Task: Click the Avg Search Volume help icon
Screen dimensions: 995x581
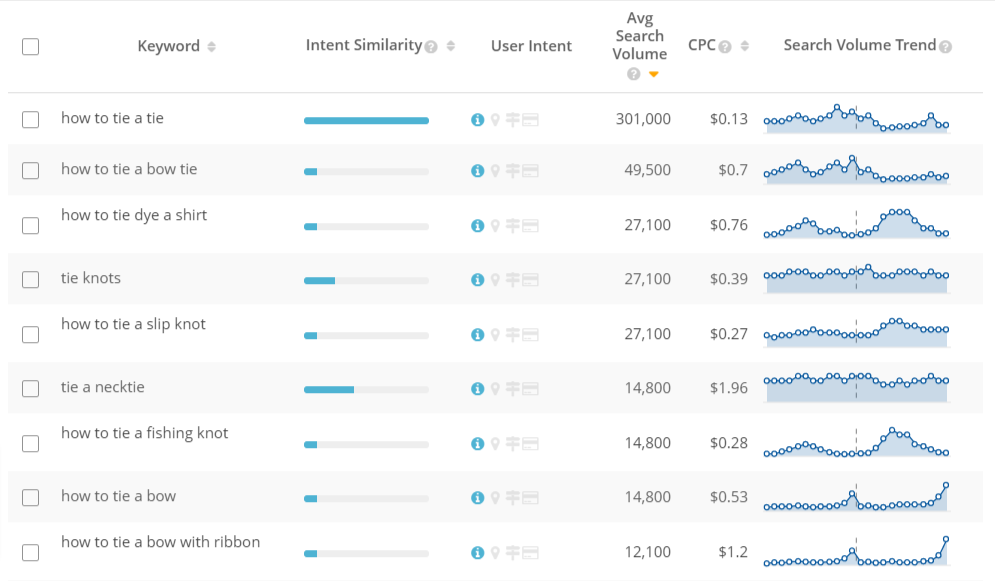Action: tap(633, 74)
